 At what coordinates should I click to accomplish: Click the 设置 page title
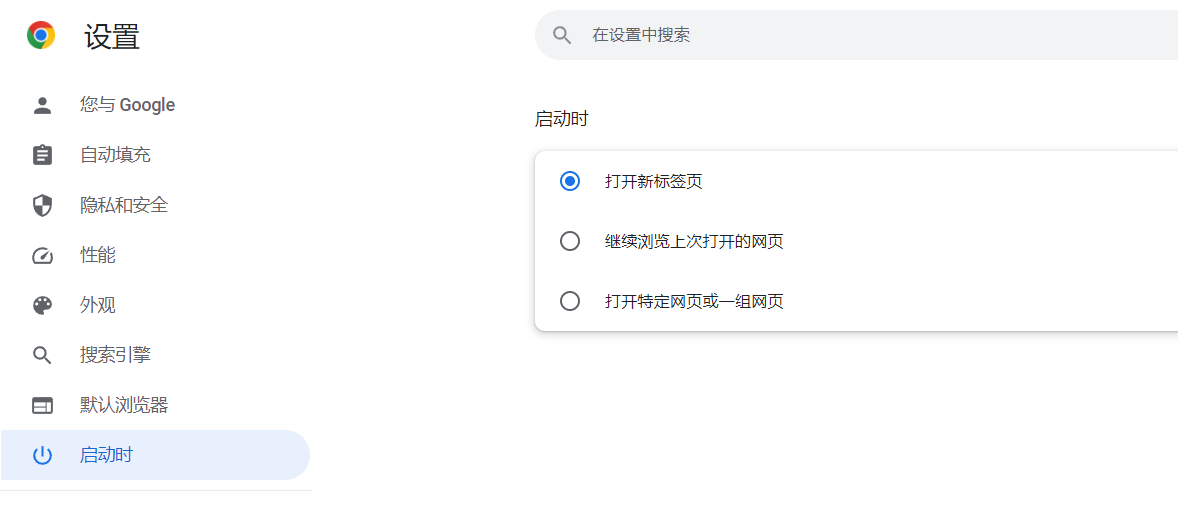coord(112,37)
